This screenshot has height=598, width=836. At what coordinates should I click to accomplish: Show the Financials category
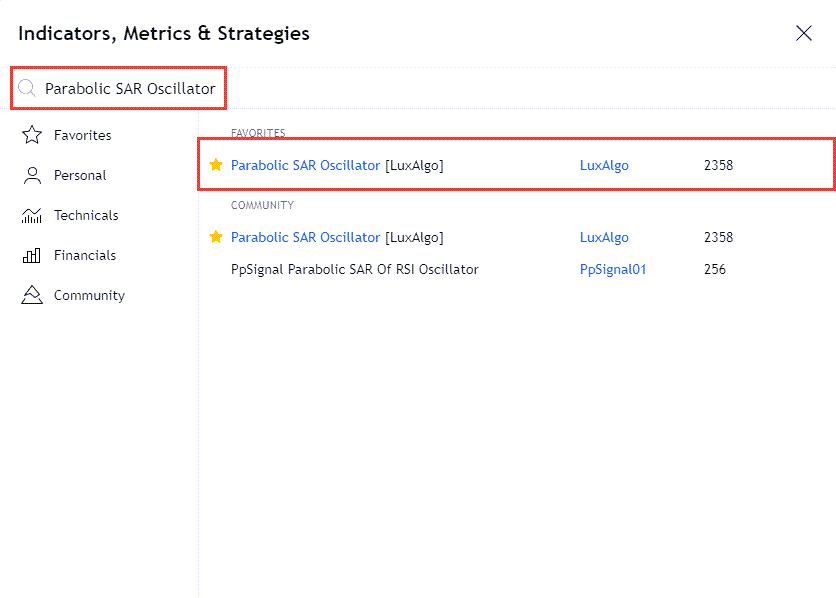85,255
